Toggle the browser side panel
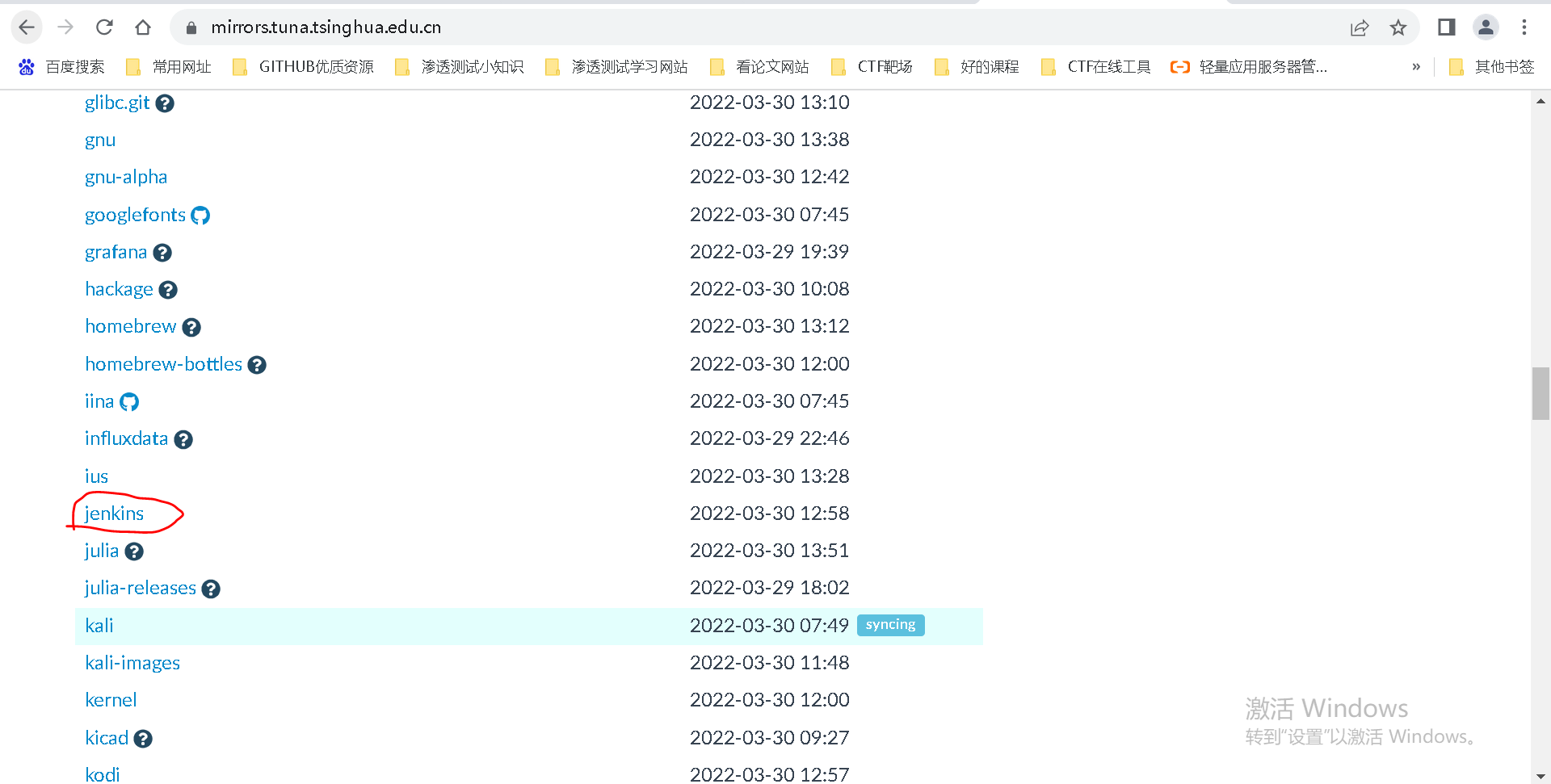This screenshot has width=1551, height=784. 1447,27
